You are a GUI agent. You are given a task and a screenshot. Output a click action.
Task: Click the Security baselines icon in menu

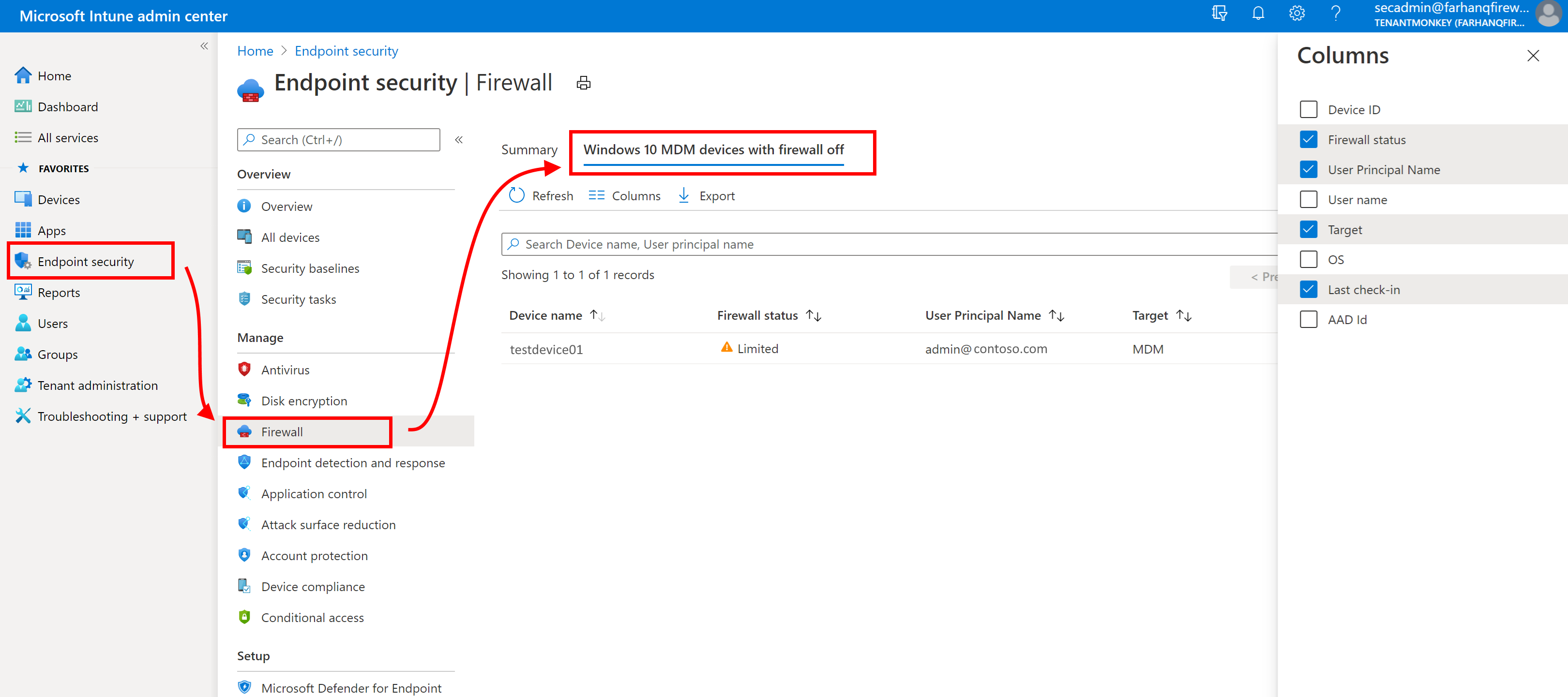tap(243, 268)
